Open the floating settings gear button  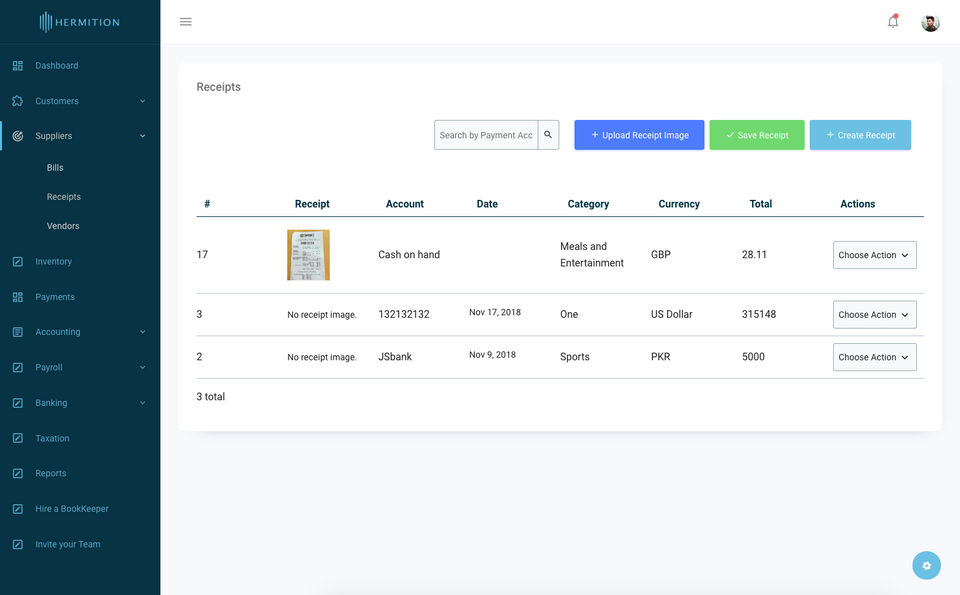(x=926, y=566)
